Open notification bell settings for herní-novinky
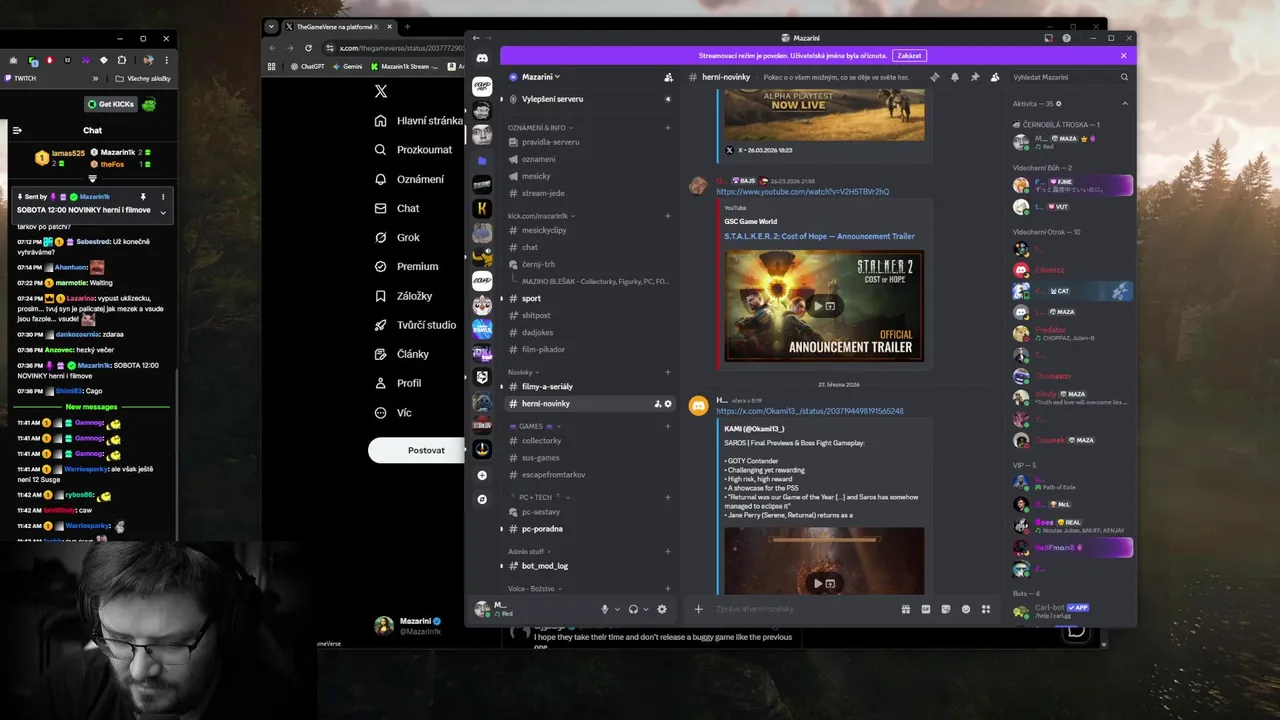This screenshot has height=720, width=1280. [x=955, y=77]
